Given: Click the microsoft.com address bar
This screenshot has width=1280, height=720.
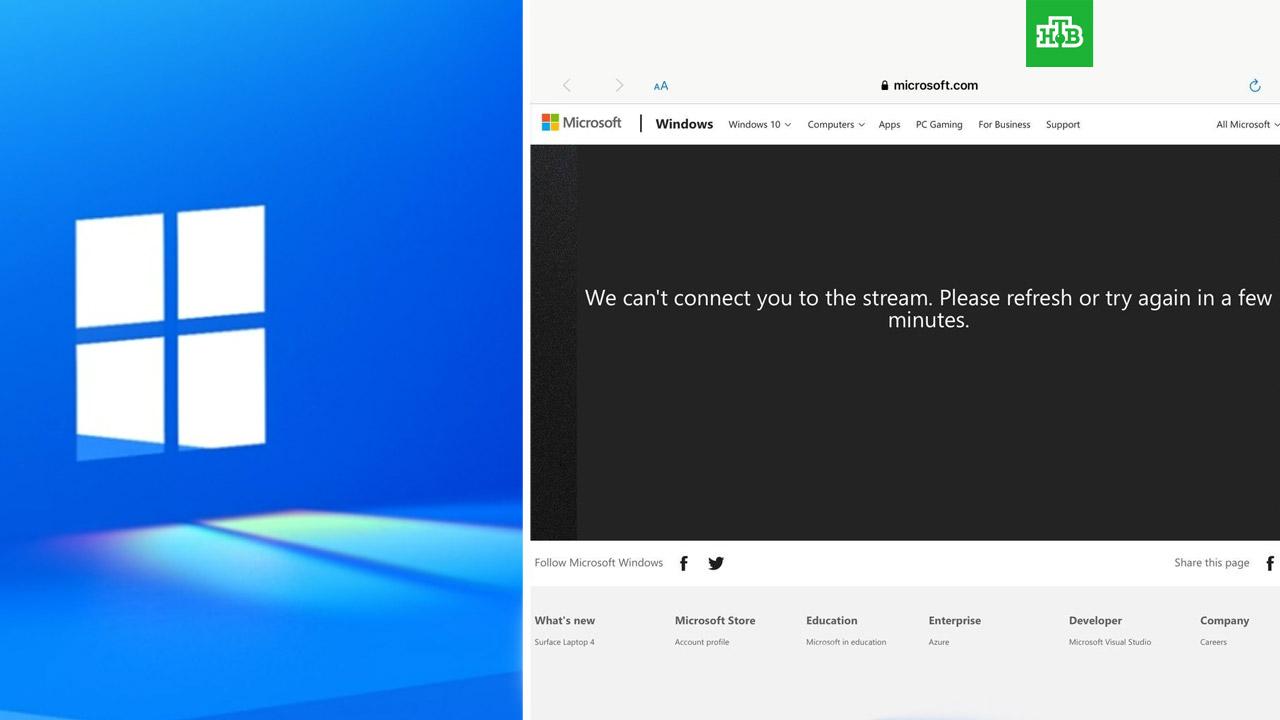Looking at the screenshot, I should click(929, 86).
